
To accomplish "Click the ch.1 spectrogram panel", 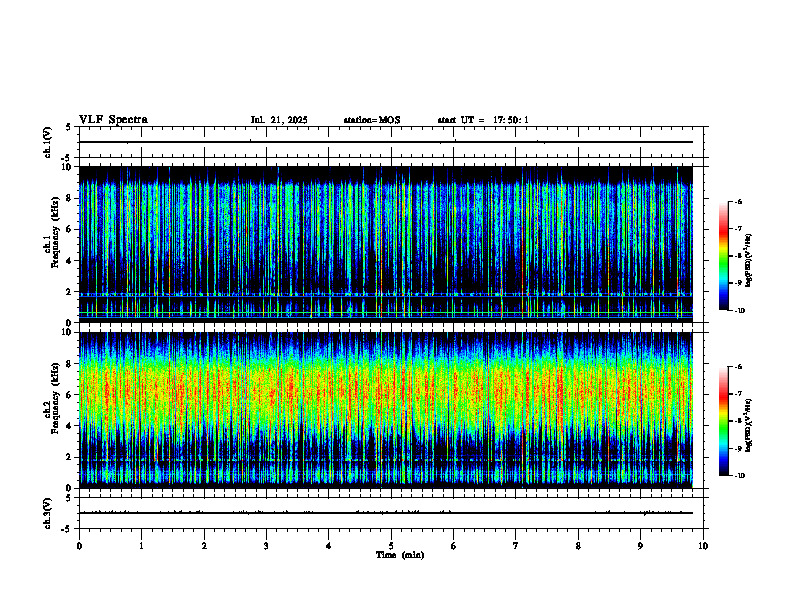I will click(386, 244).
